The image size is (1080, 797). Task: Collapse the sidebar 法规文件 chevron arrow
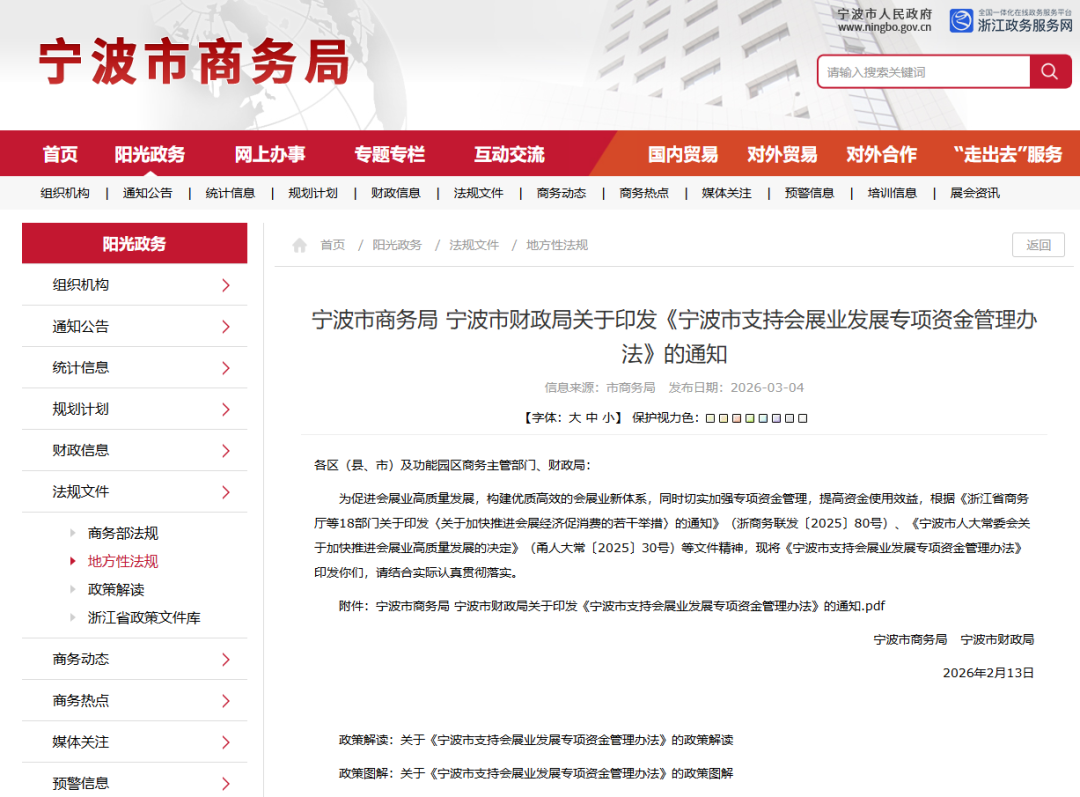click(x=226, y=492)
